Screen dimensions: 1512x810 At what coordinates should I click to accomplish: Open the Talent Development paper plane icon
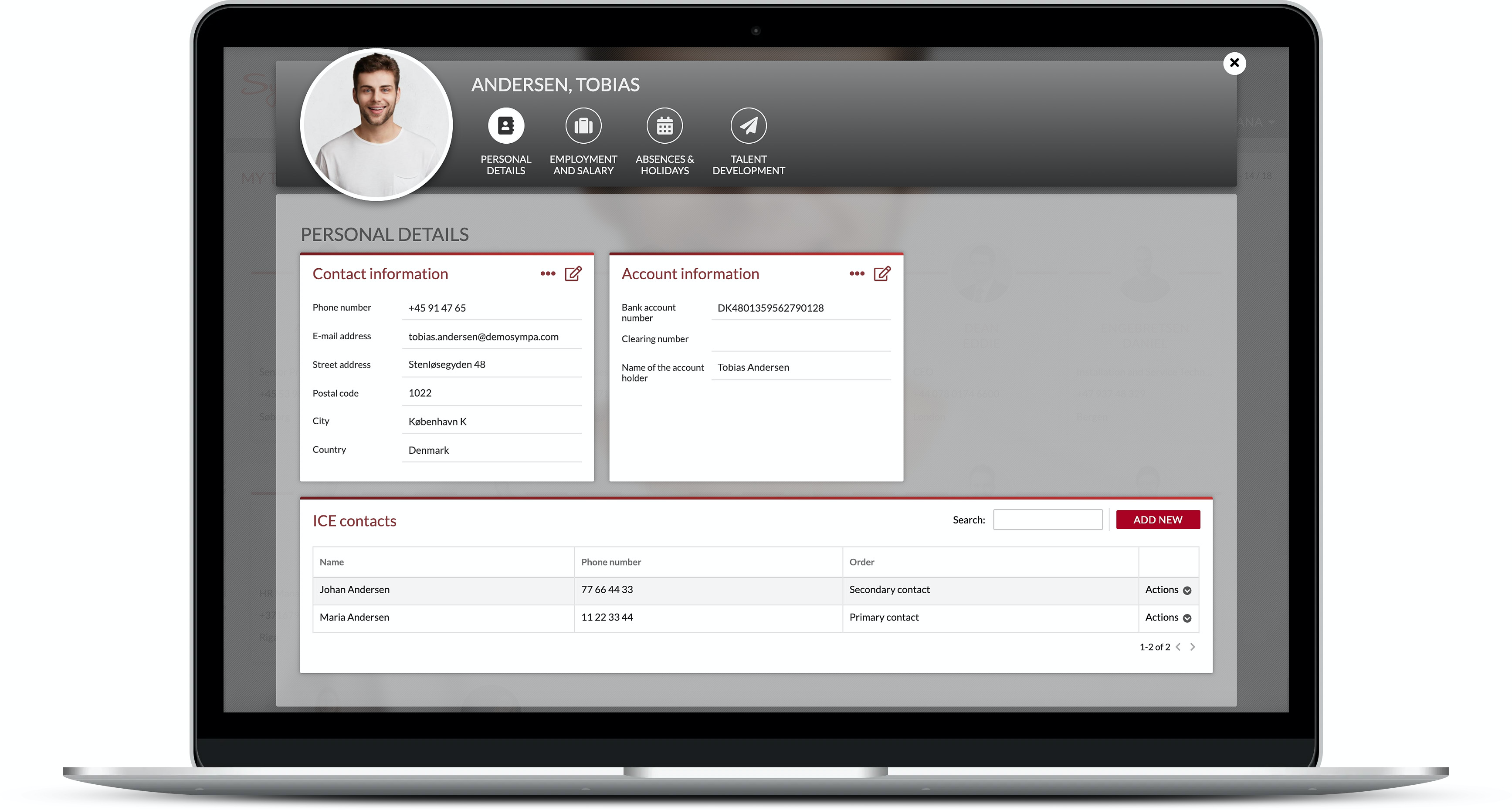[x=748, y=125]
